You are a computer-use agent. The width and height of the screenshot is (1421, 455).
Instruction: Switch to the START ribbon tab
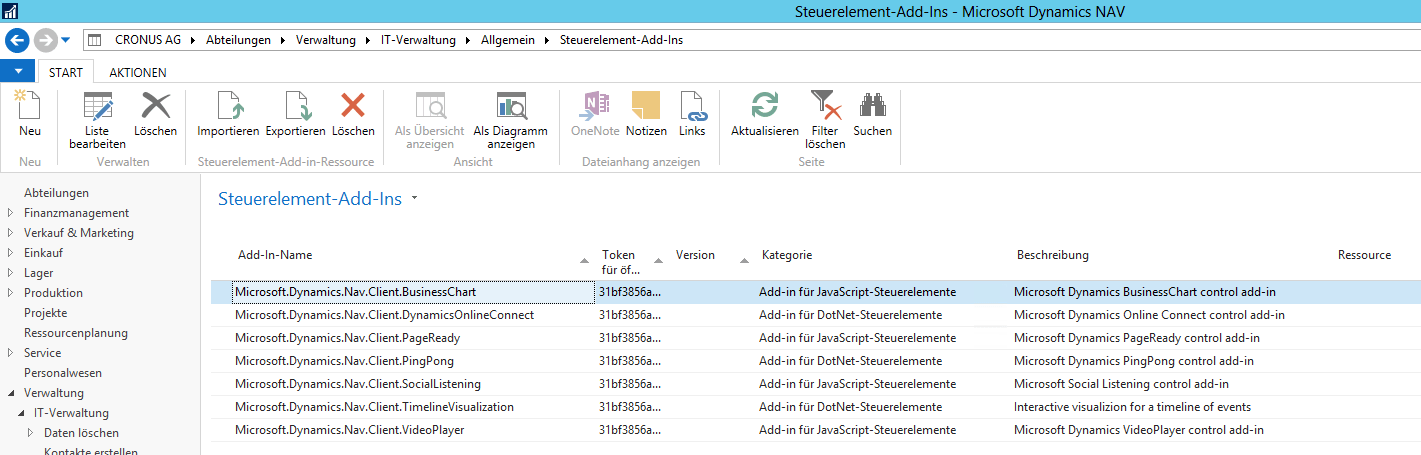66,72
